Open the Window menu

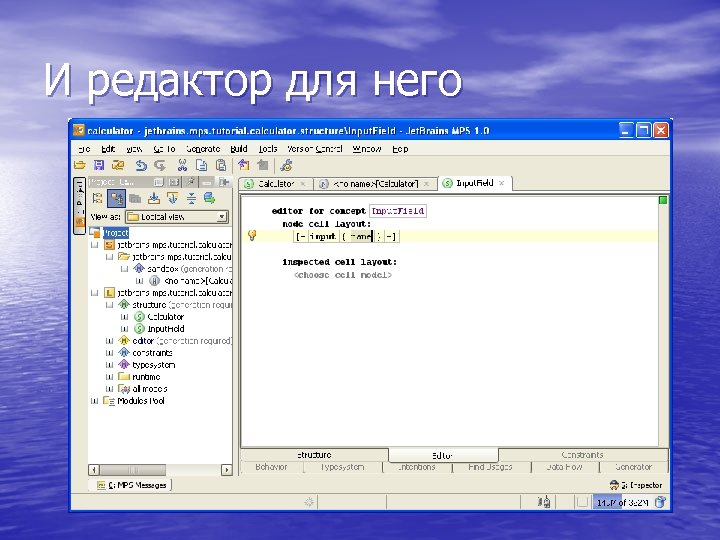(367, 149)
